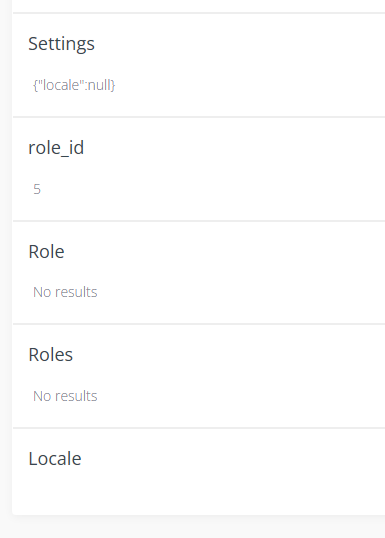The width and height of the screenshot is (385, 538).
Task: Click divider between Settings and role_id
Action: point(199,117)
